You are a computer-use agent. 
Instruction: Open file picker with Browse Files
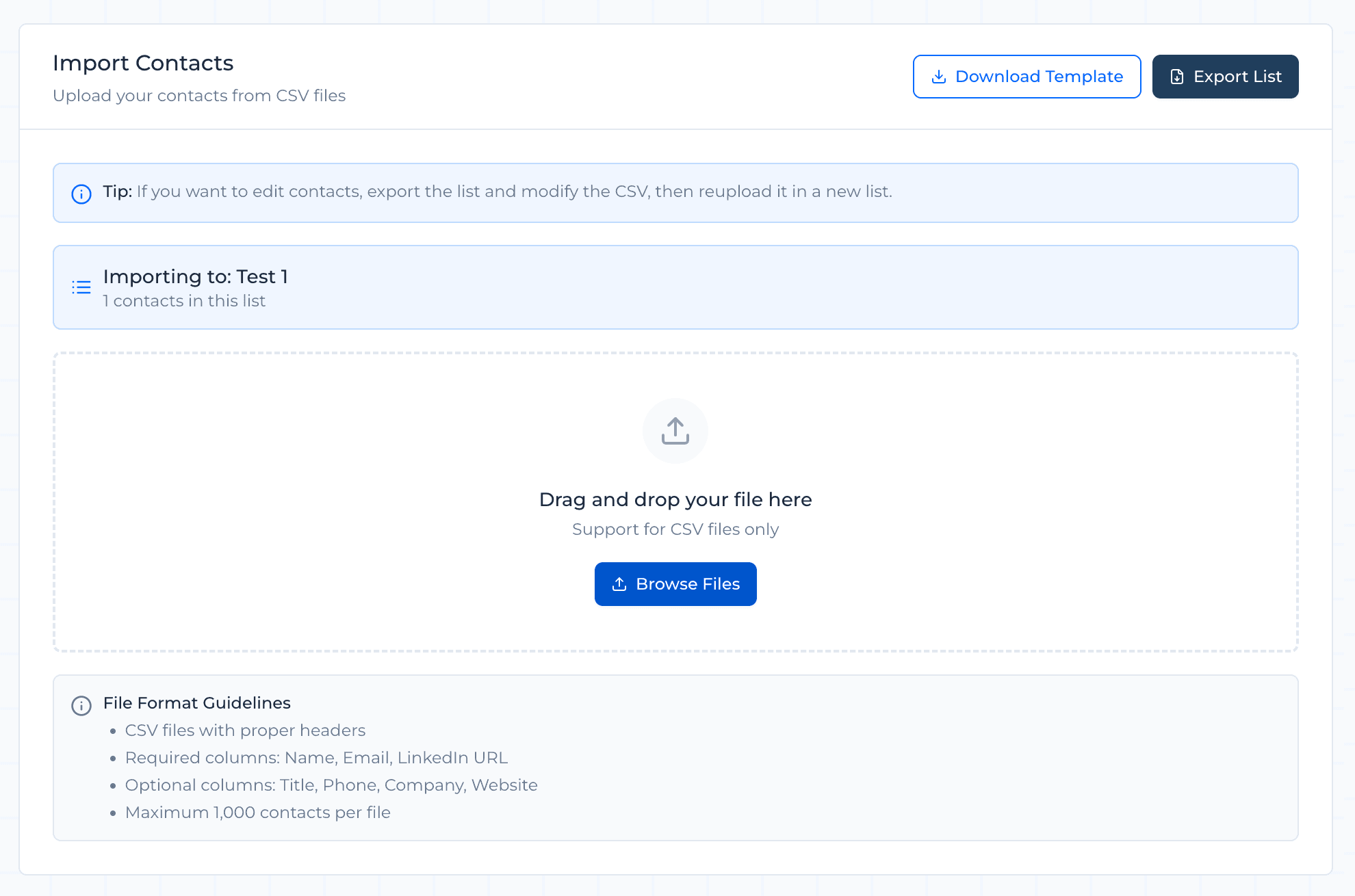click(675, 584)
